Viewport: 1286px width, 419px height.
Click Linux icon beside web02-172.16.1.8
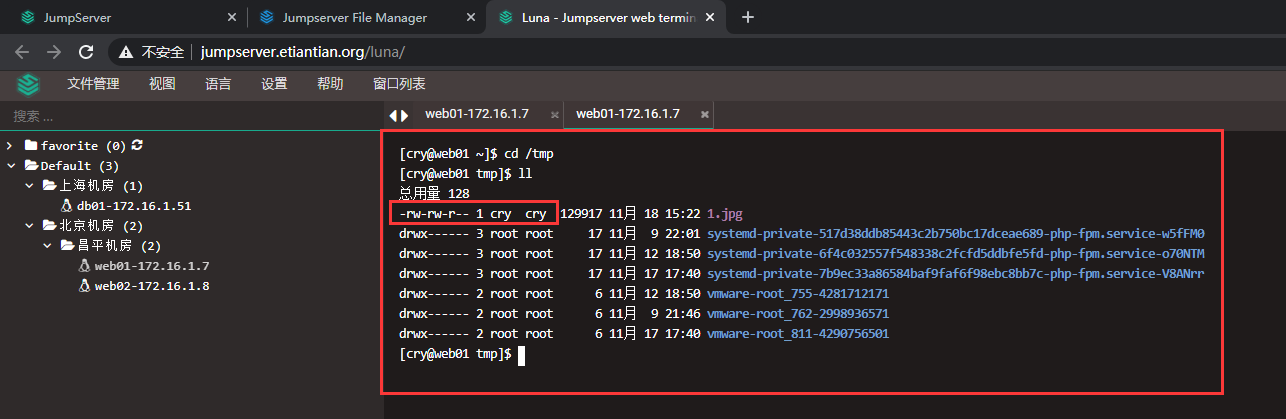[85, 286]
